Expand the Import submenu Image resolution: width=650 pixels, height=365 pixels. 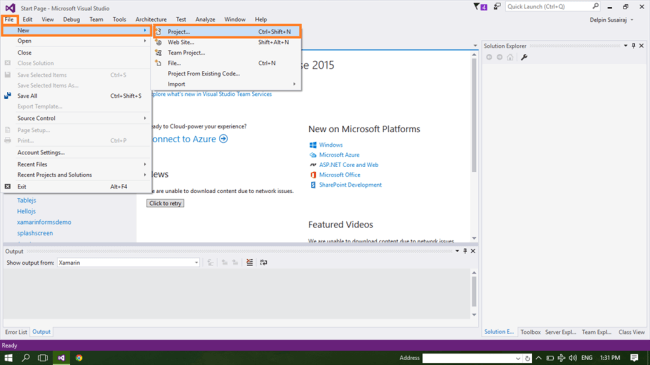[294, 84]
